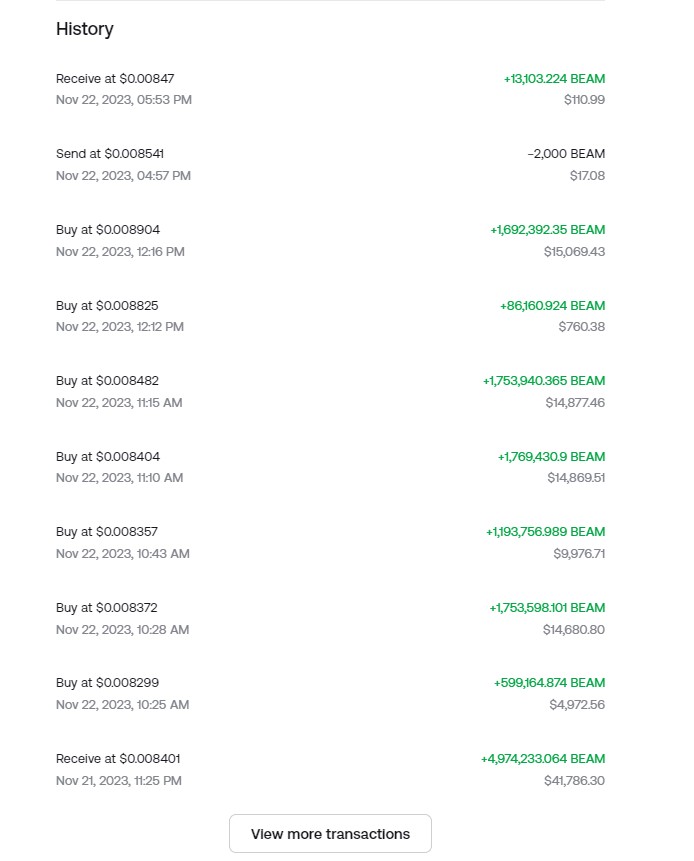Screen dimensions: 694x861
Task: Click the Buy at $0.008372 entry
Action: (x=107, y=608)
